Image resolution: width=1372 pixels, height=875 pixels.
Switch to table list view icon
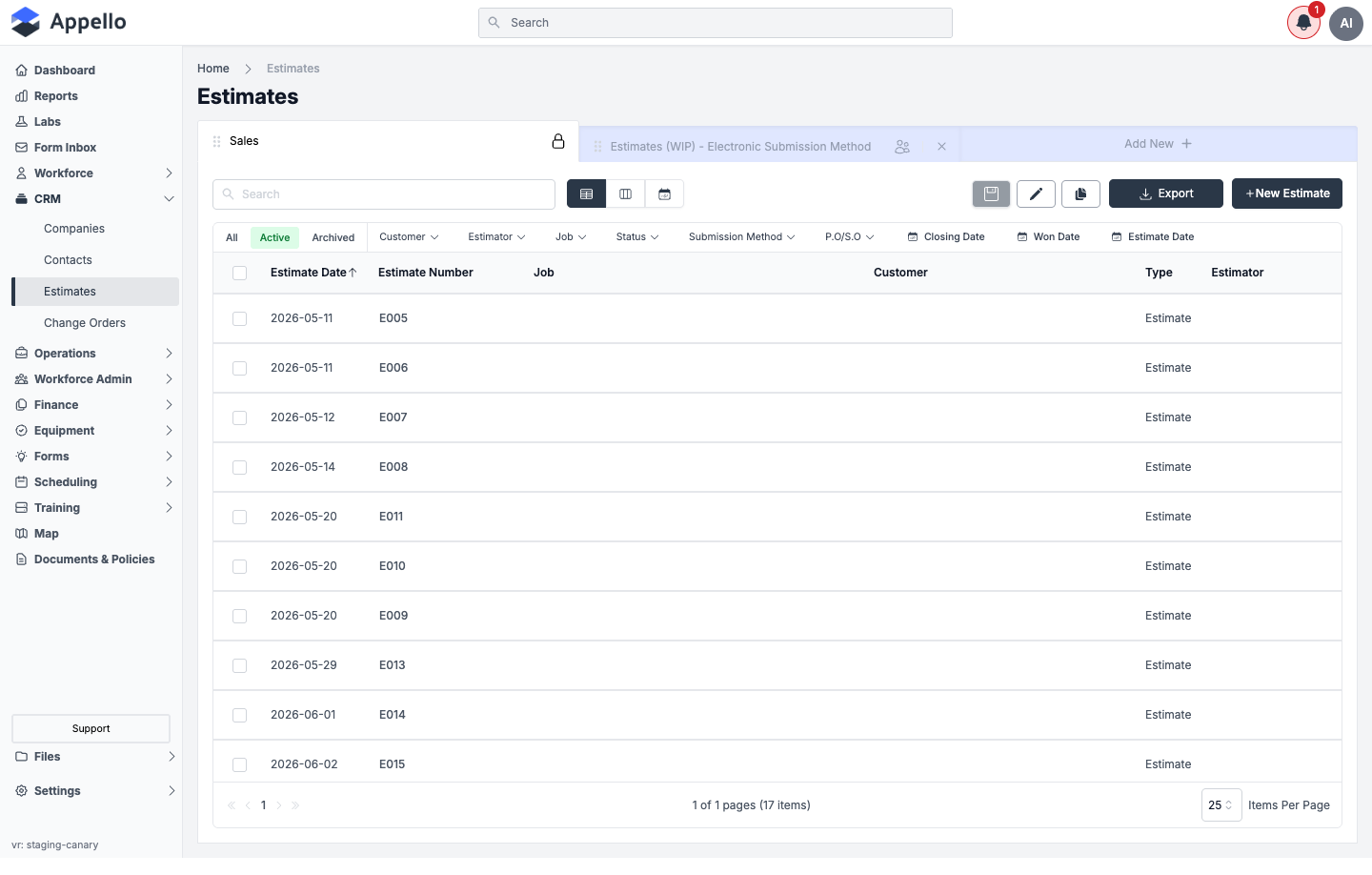pyautogui.click(x=586, y=194)
